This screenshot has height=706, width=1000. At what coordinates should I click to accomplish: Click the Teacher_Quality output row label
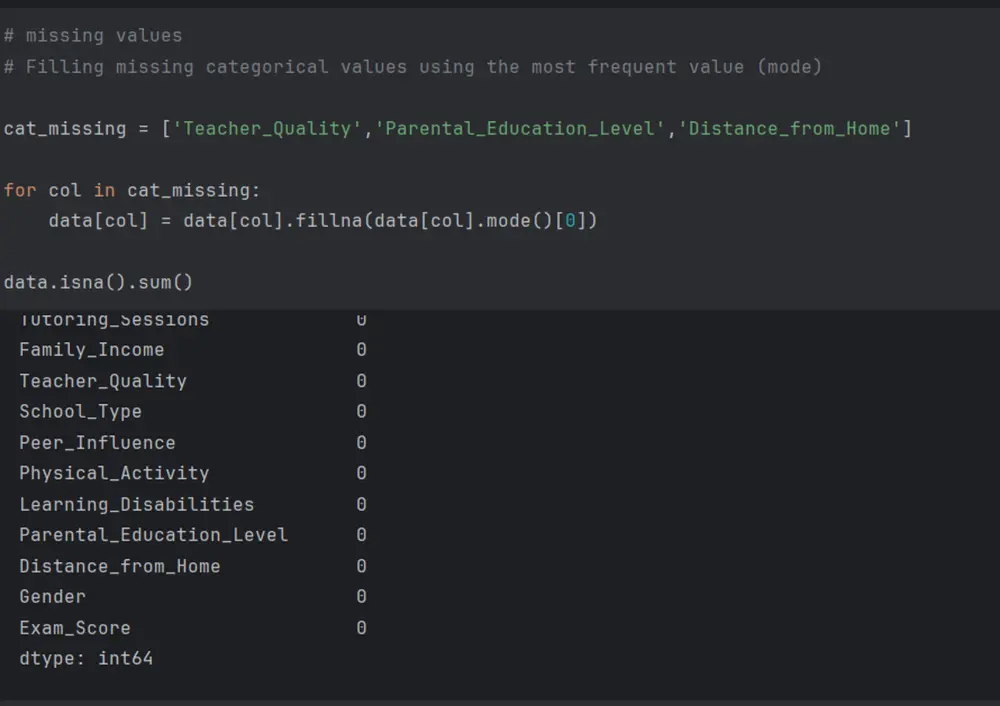click(x=103, y=381)
